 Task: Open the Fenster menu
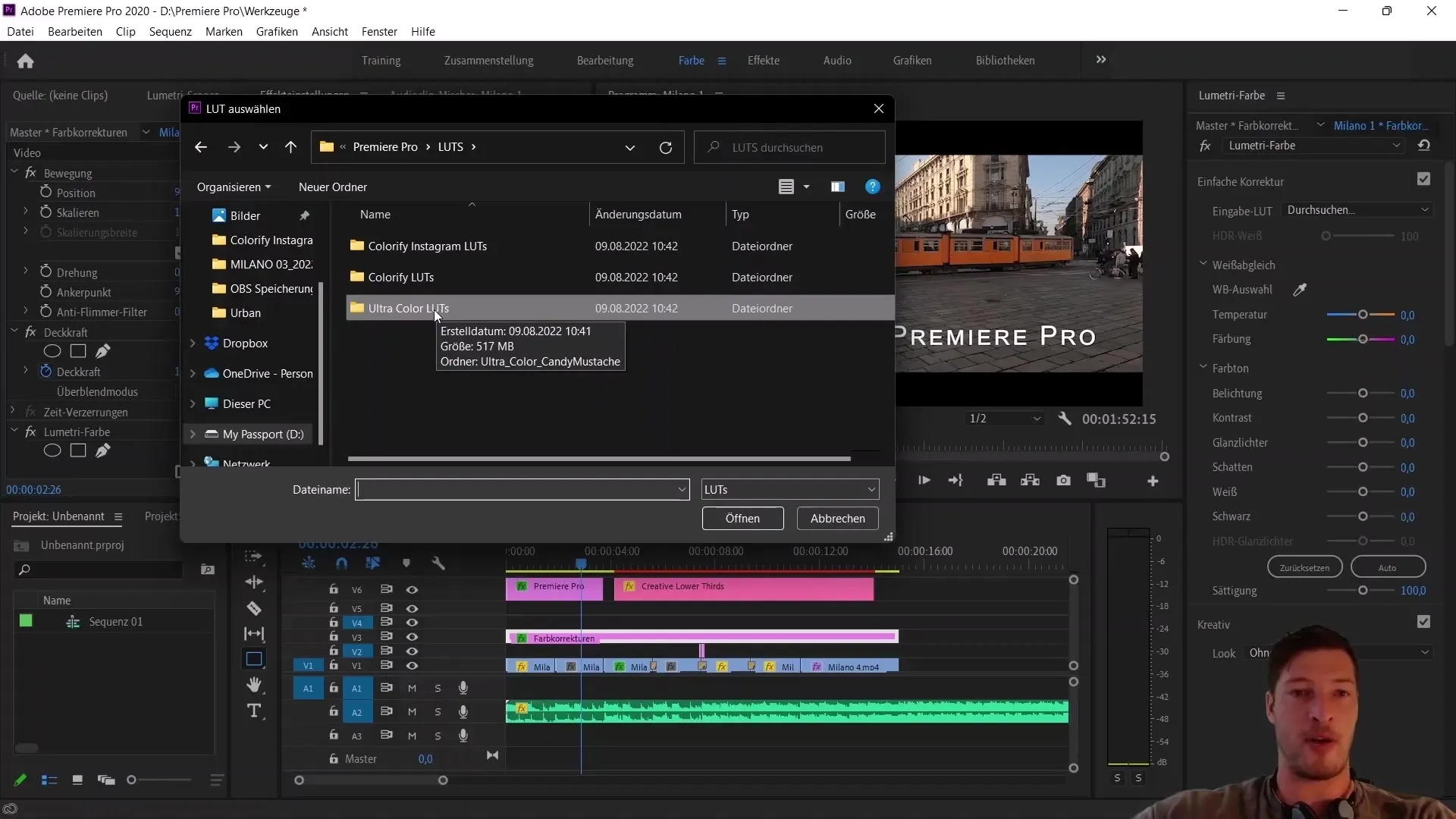379,32
